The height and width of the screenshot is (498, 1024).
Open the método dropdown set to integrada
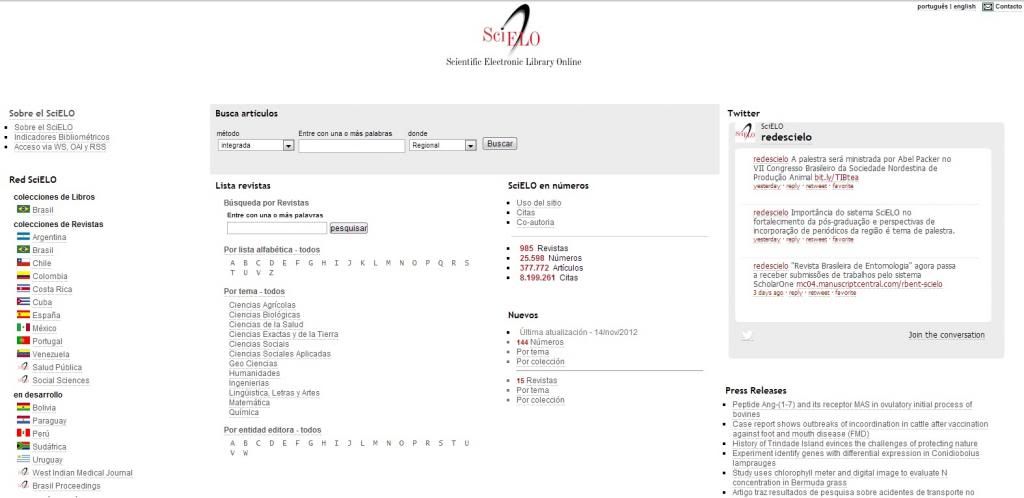256,146
